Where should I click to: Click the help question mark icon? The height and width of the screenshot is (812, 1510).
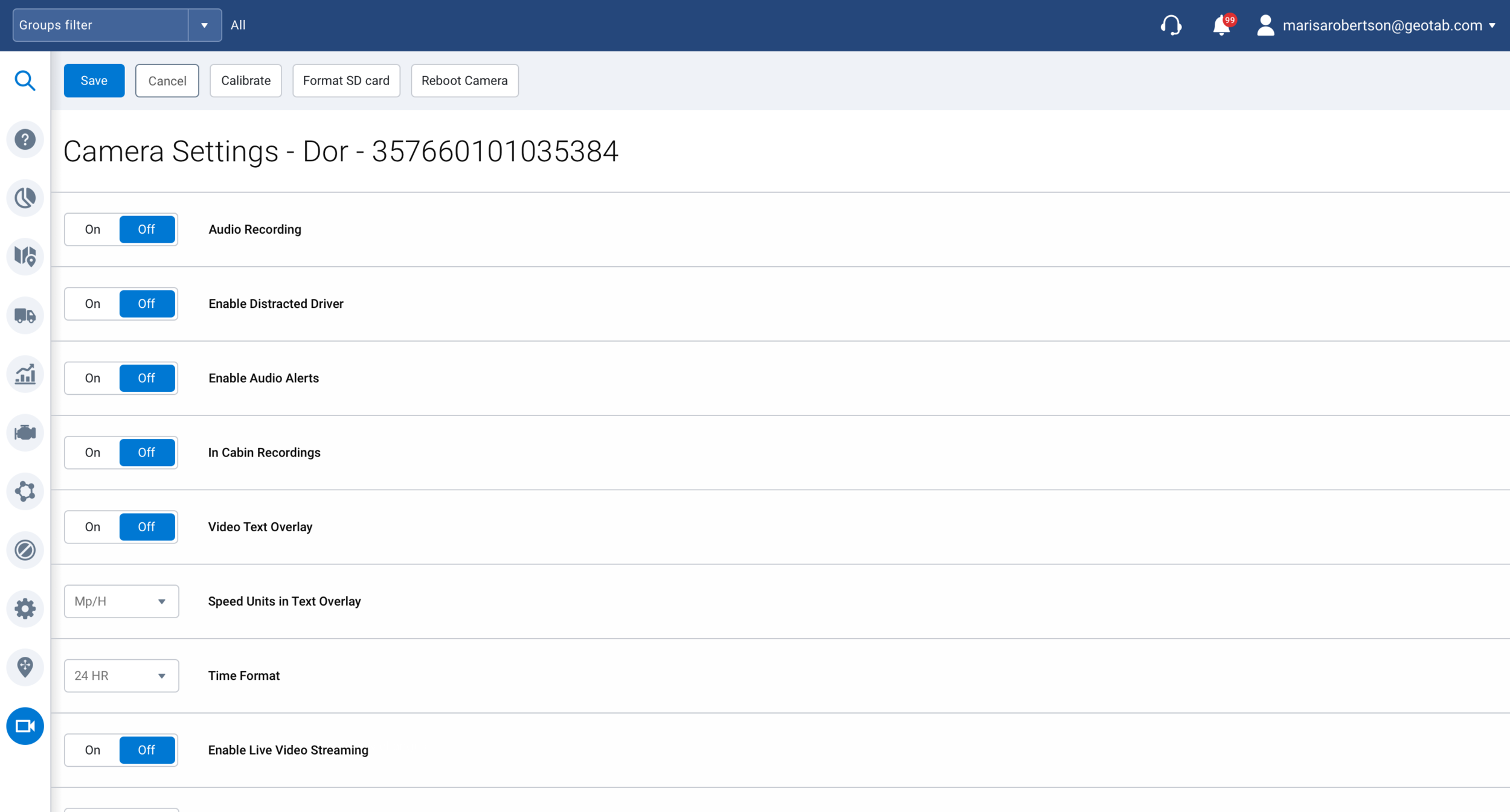(x=25, y=139)
